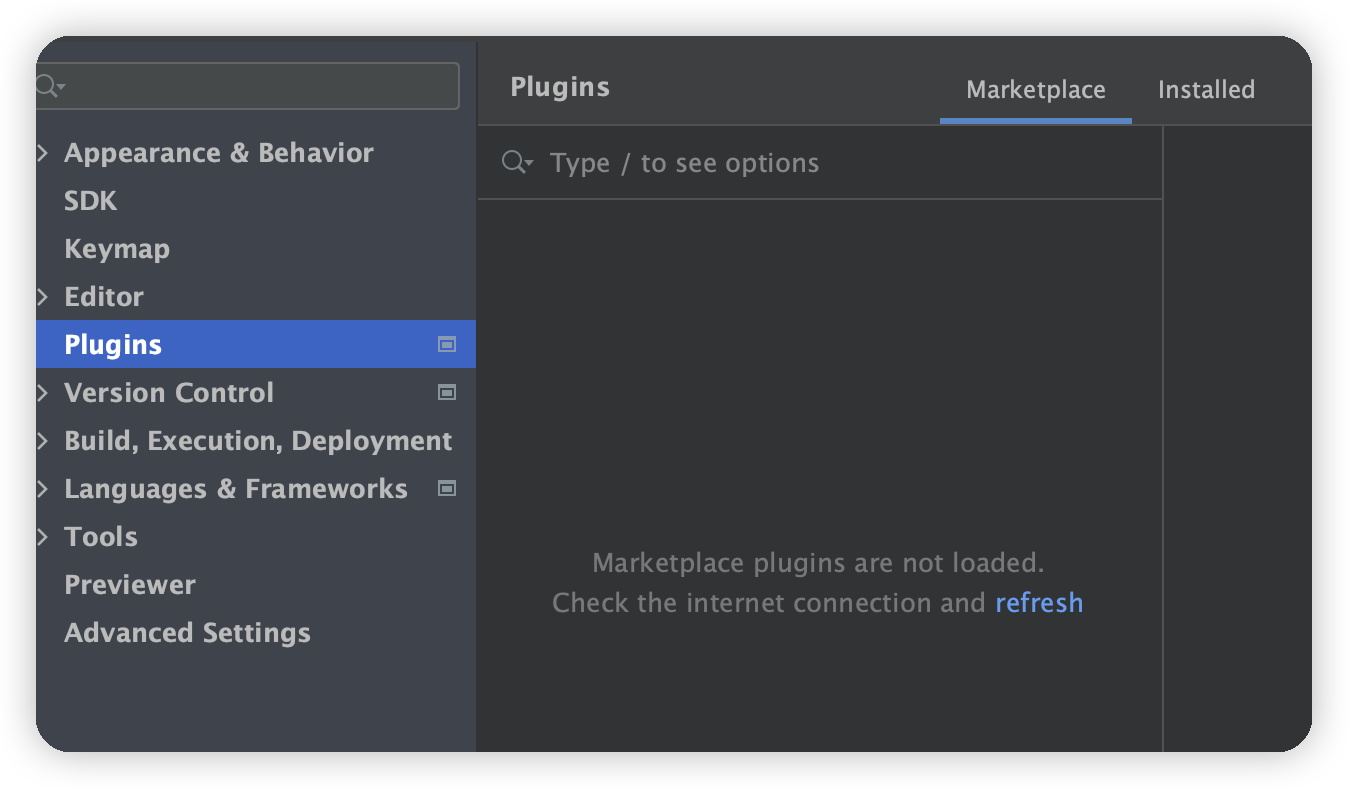Expand the Tools section
This screenshot has height=788, width=1348.
point(43,537)
